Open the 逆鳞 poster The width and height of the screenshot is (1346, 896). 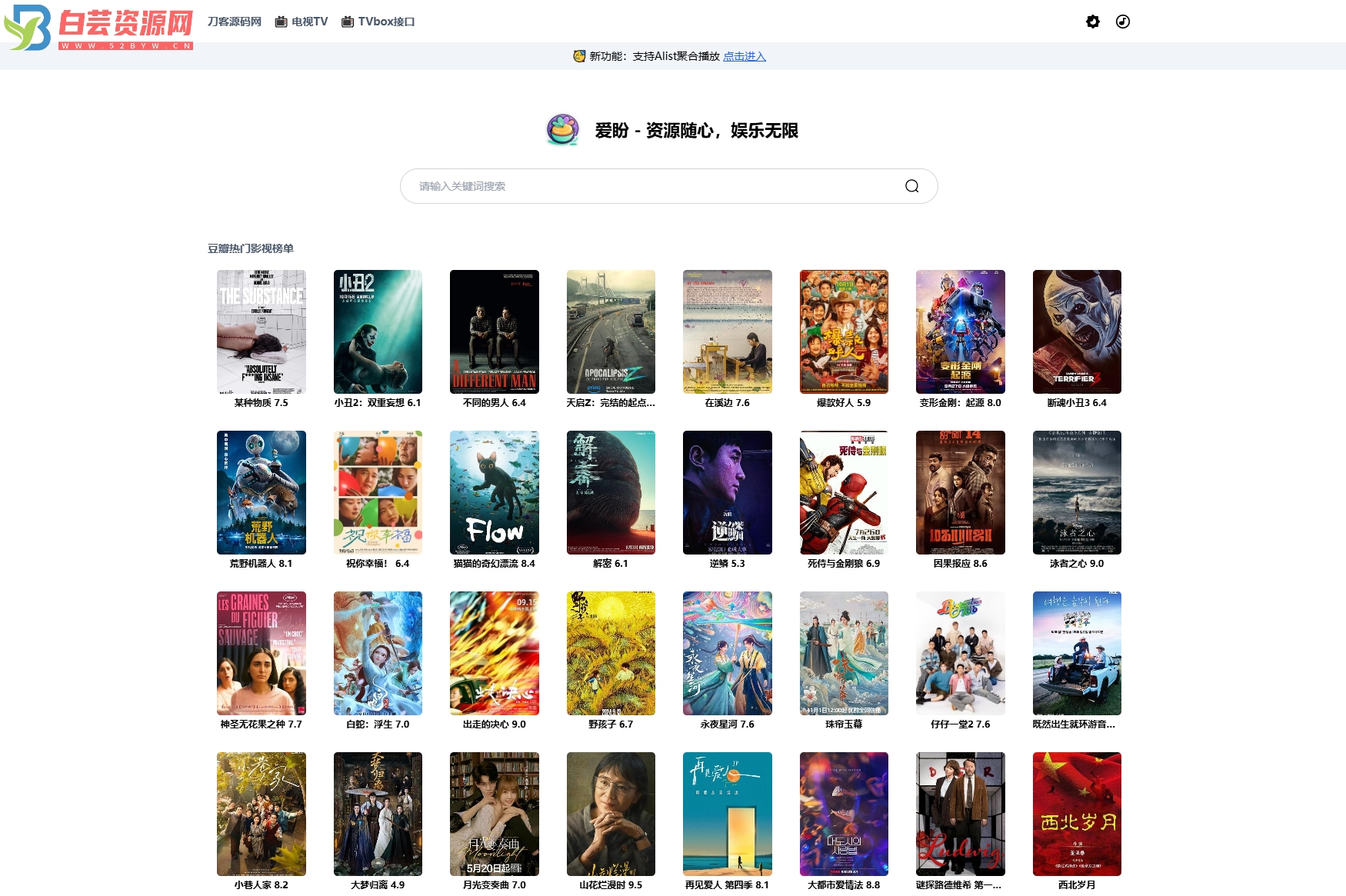[728, 492]
